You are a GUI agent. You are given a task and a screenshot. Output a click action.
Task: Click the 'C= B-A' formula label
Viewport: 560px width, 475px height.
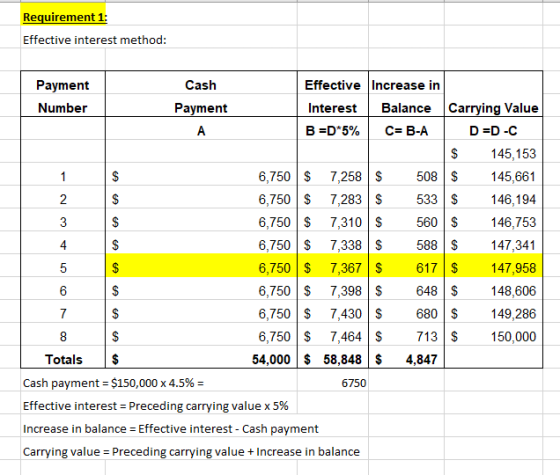click(406, 131)
